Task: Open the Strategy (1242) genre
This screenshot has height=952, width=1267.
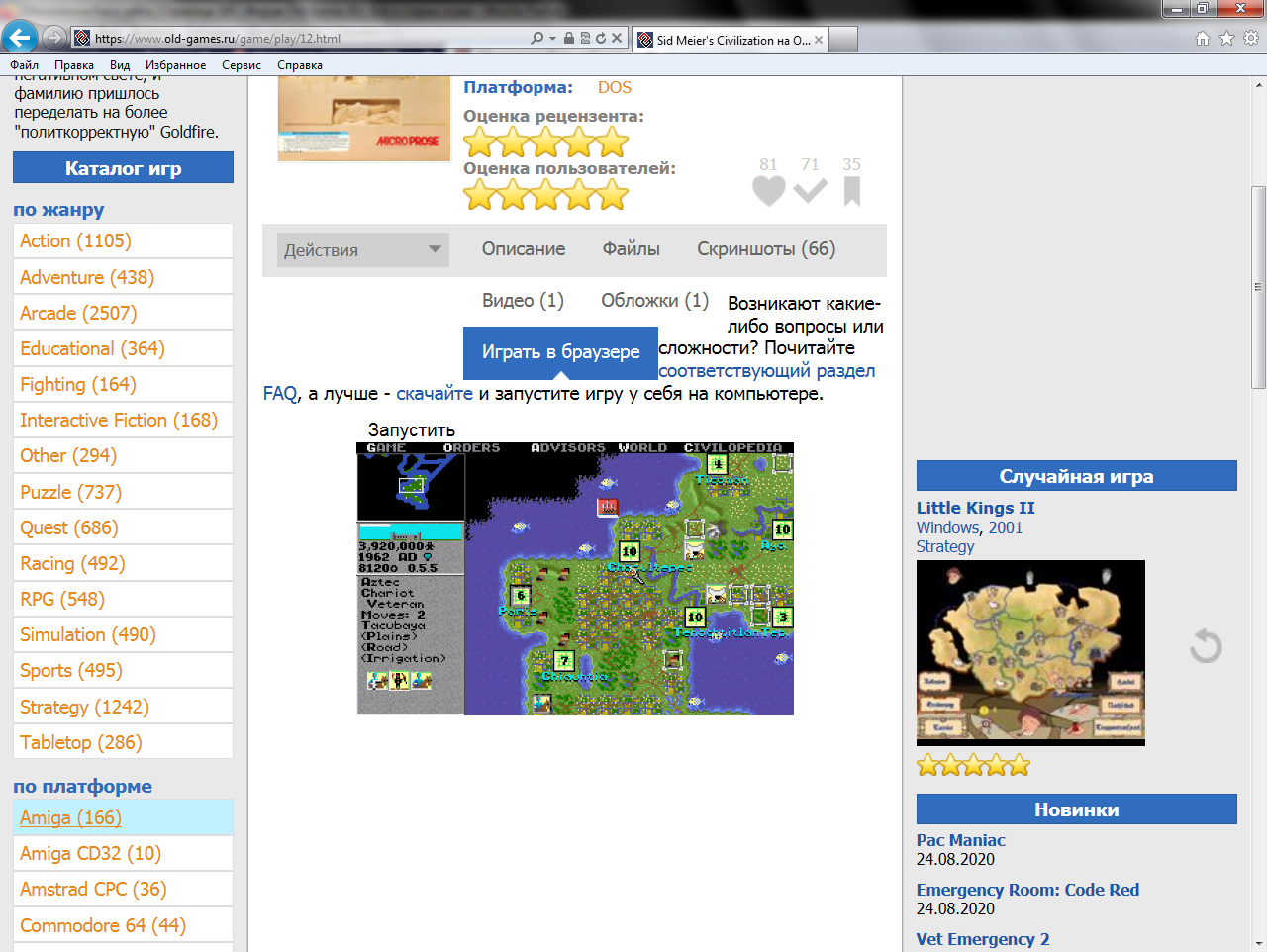Action: [84, 707]
